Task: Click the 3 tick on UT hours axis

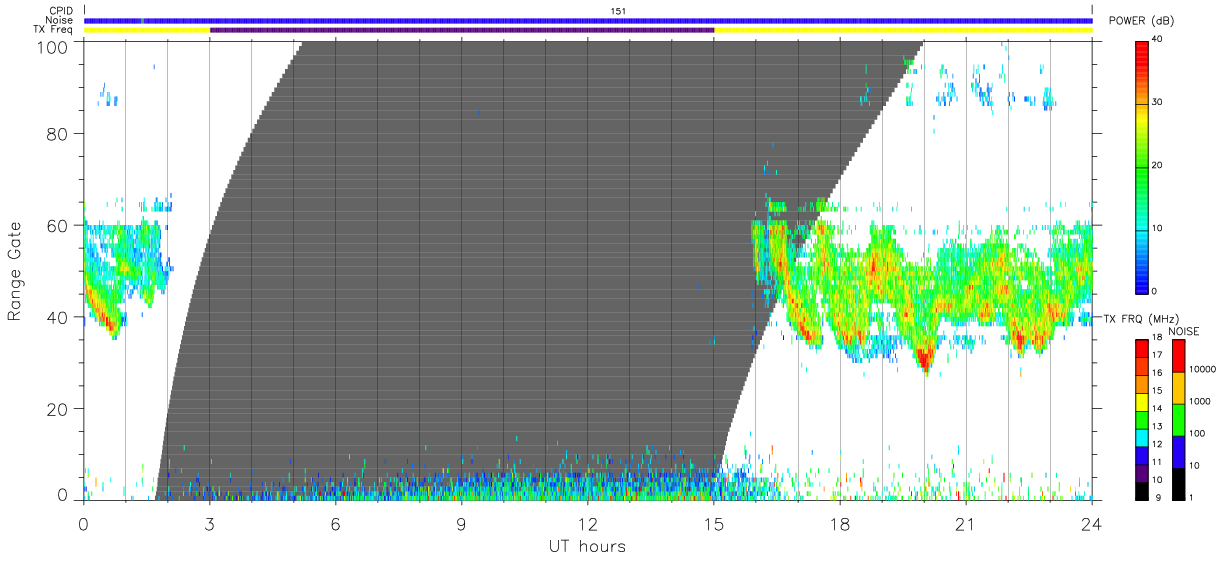Action: pyautogui.click(x=210, y=524)
